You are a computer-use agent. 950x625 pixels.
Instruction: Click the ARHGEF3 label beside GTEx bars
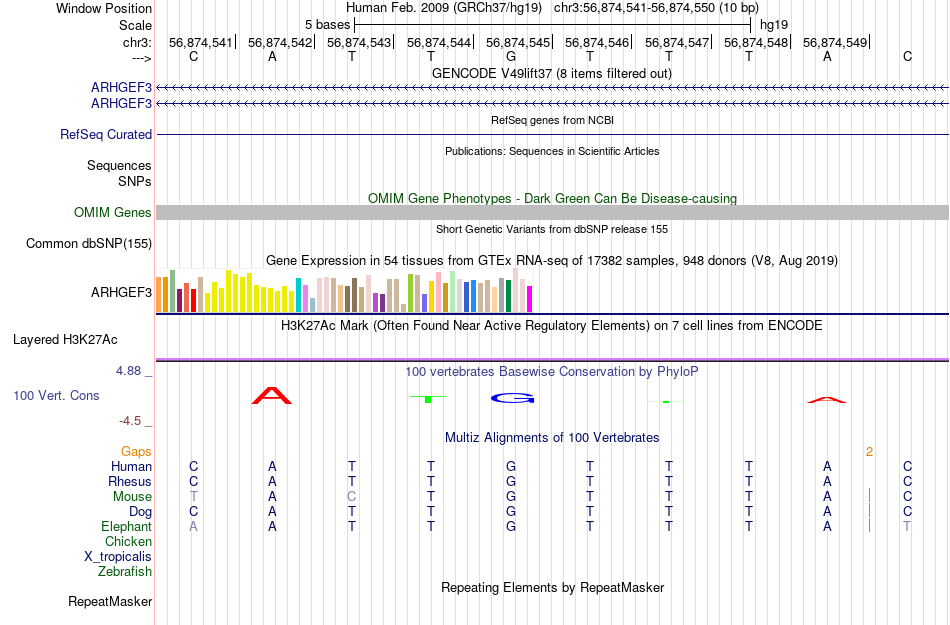click(122, 293)
